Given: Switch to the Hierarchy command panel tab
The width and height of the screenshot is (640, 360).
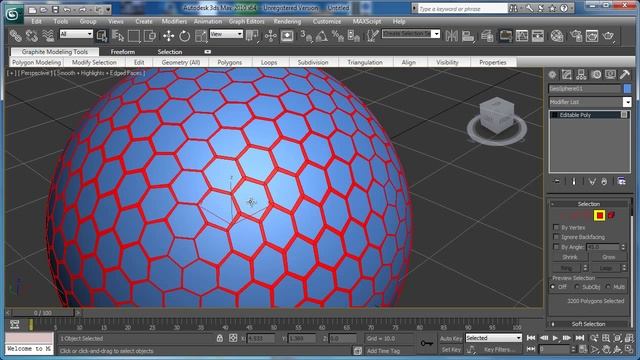Looking at the screenshot, I should [581, 75].
